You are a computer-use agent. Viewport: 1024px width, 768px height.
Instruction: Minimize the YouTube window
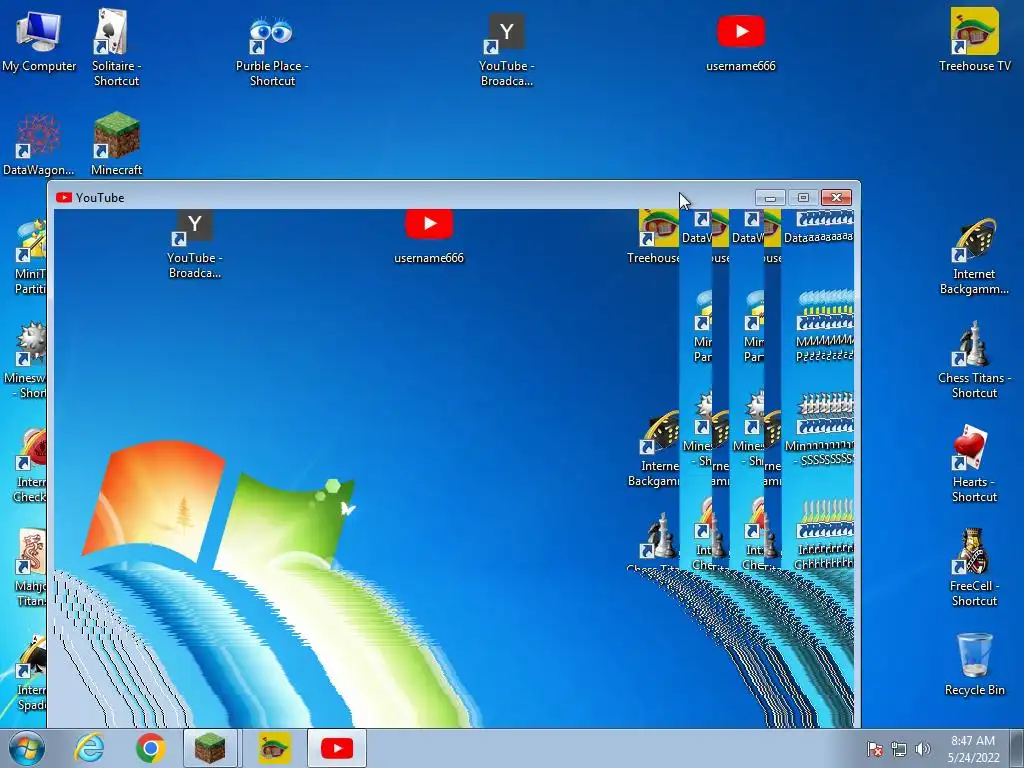[770, 197]
